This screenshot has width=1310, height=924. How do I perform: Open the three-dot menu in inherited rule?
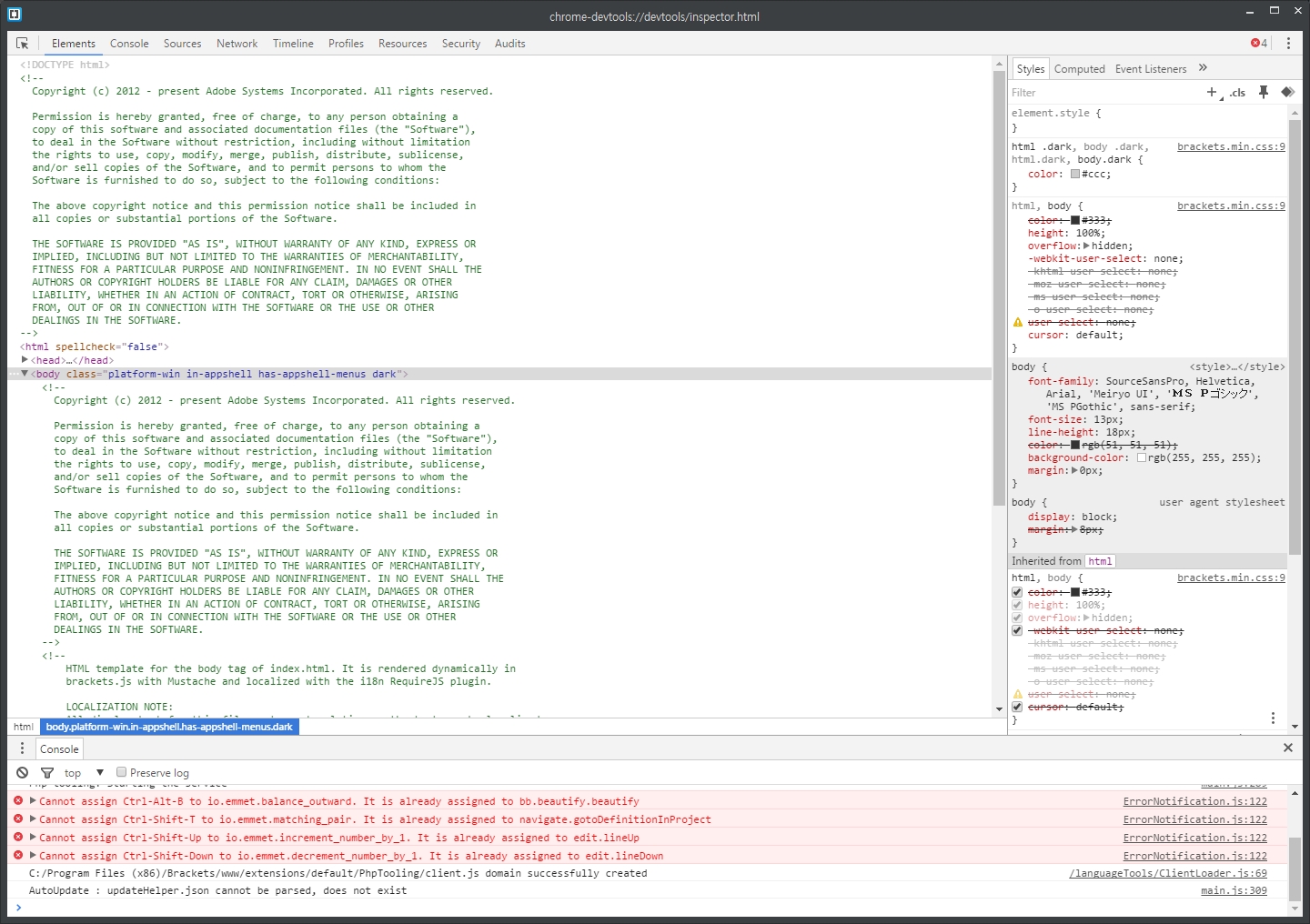[1273, 718]
